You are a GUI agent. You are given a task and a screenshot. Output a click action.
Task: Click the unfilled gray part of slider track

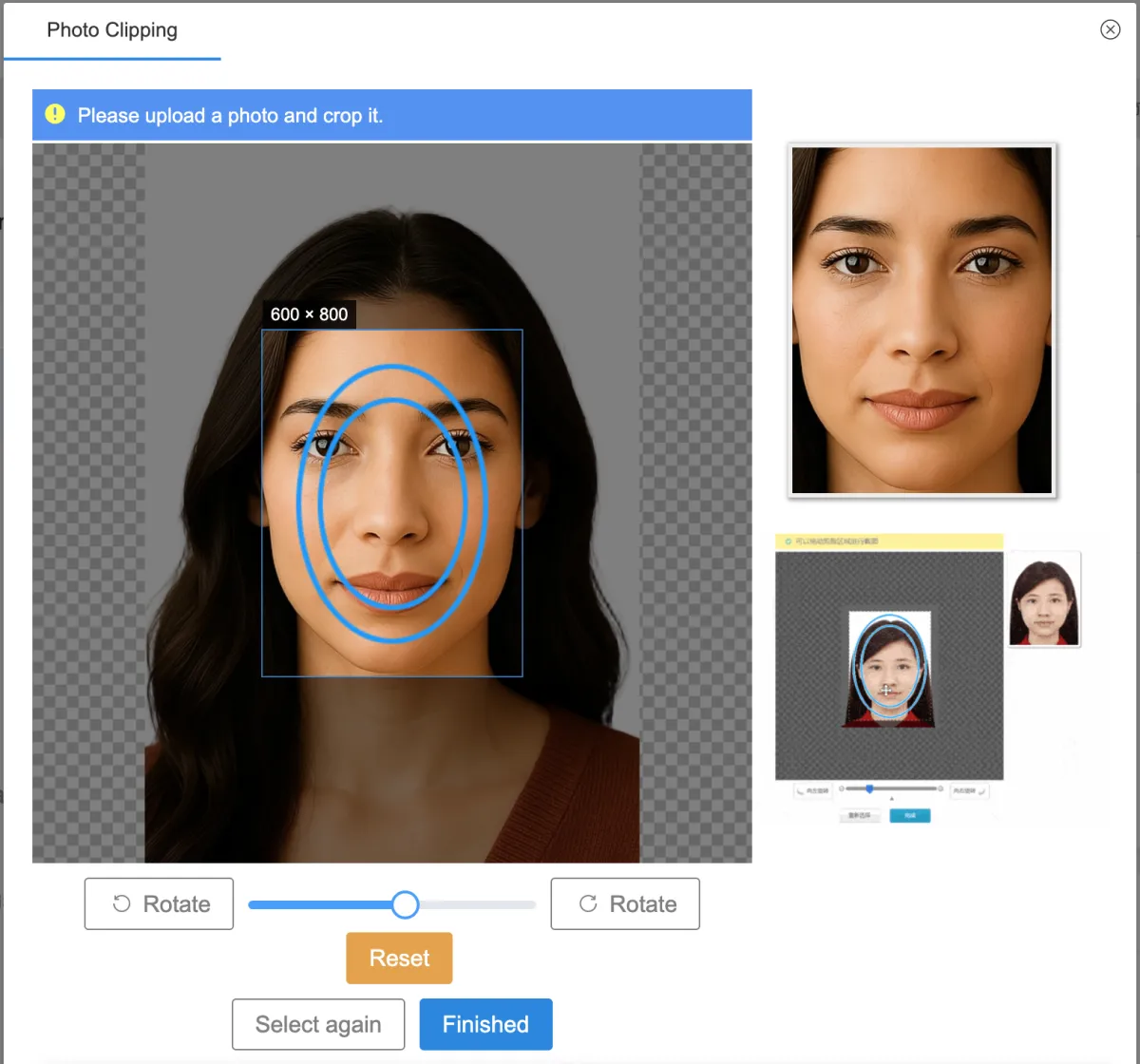click(477, 904)
